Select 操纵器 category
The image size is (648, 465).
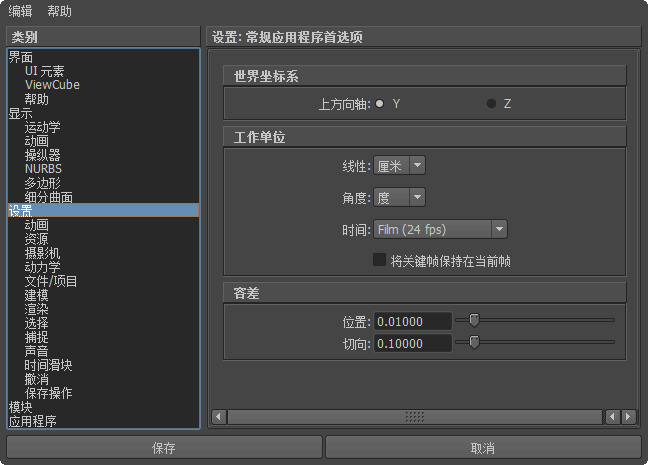(x=103, y=155)
